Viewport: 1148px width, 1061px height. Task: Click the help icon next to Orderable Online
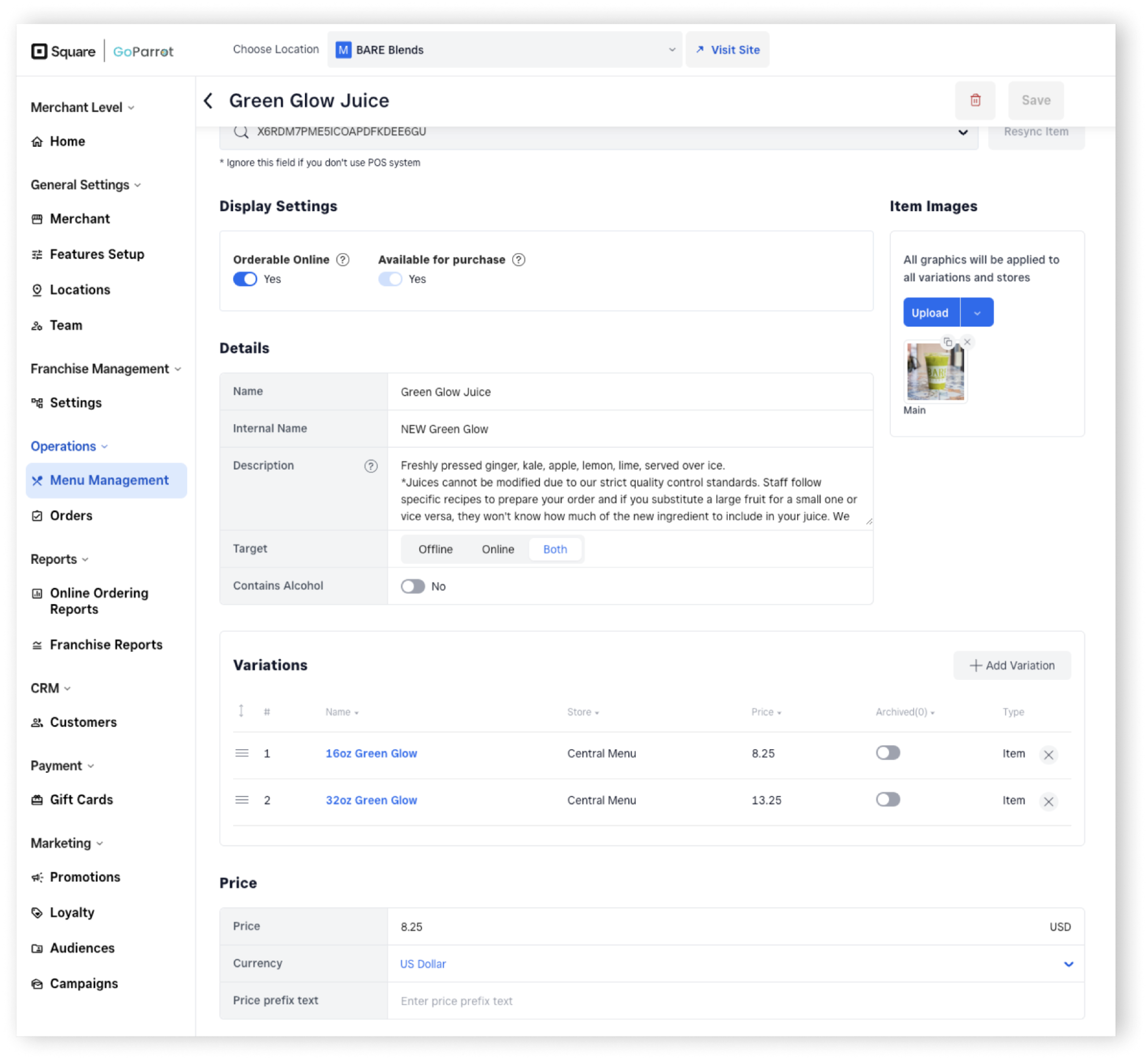(343, 260)
